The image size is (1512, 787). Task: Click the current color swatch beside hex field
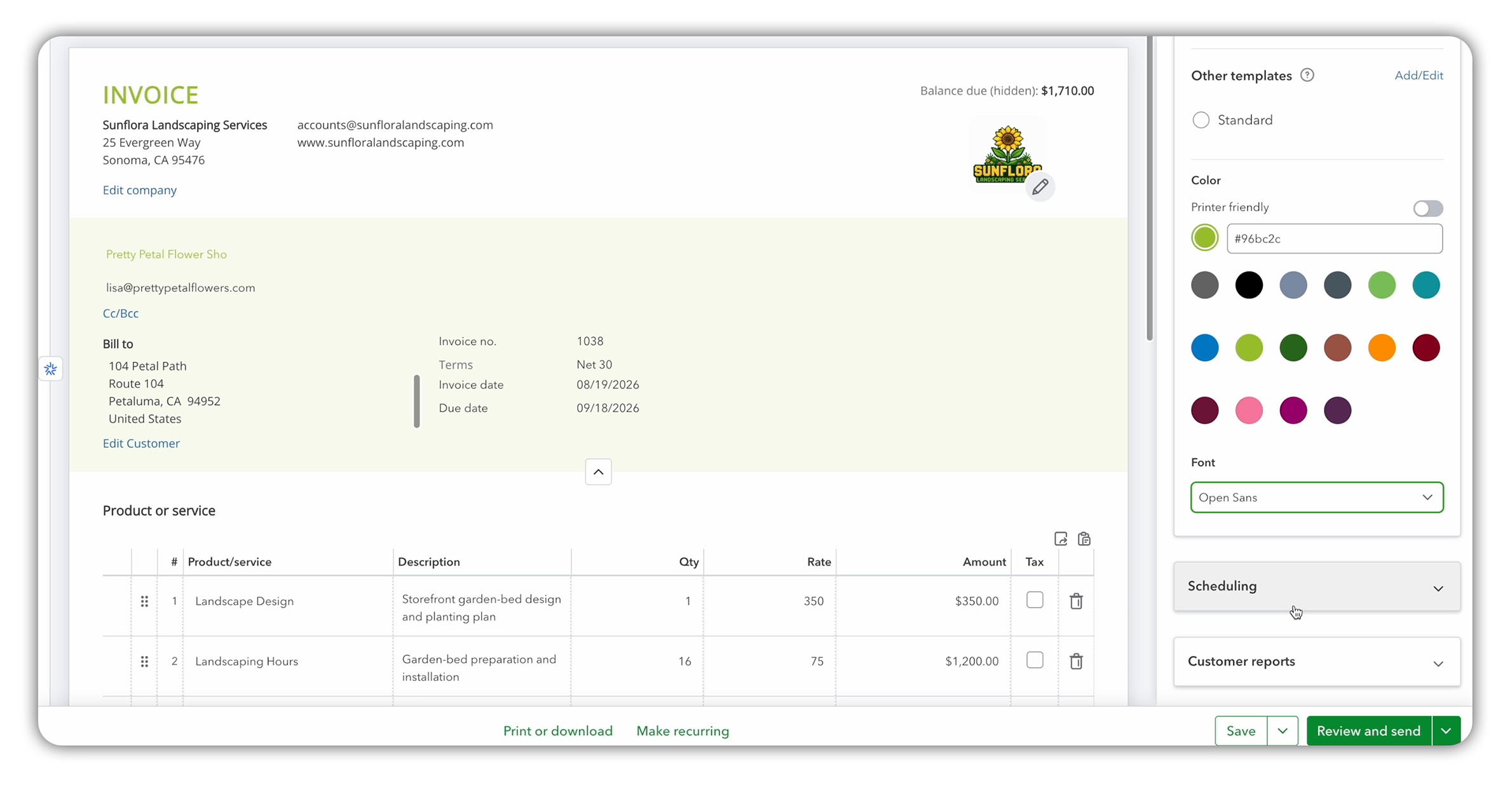[1204, 238]
